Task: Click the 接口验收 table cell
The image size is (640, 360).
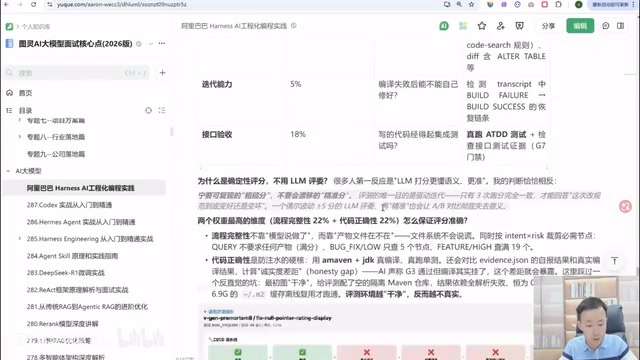Action: click(217, 135)
